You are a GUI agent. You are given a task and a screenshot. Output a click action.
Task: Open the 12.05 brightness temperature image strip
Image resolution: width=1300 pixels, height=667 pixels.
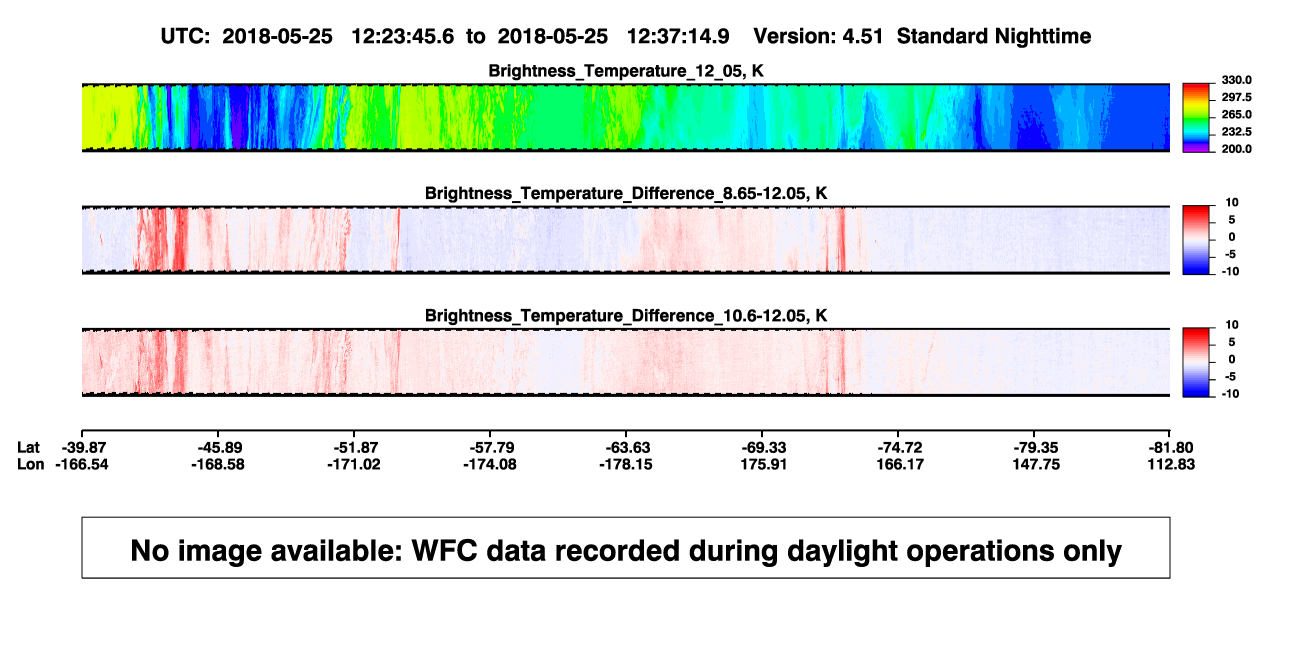(626, 117)
